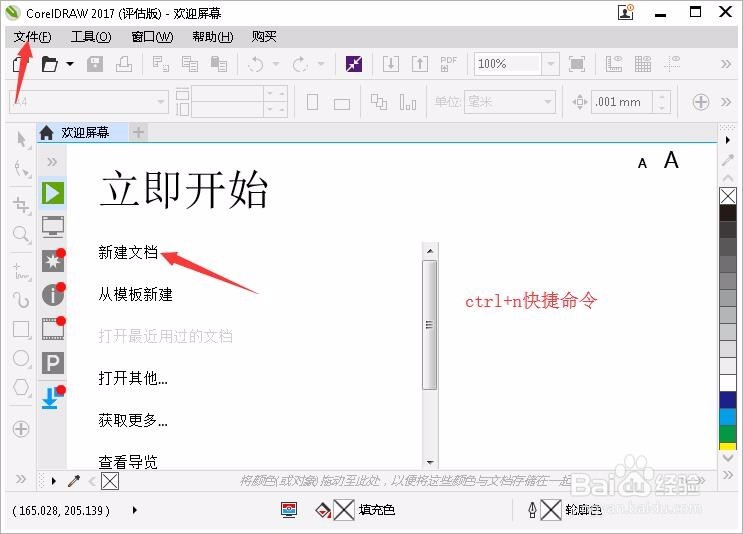Select the Freehand curve tool
Image resolution: width=743 pixels, height=534 pixels.
21,272
